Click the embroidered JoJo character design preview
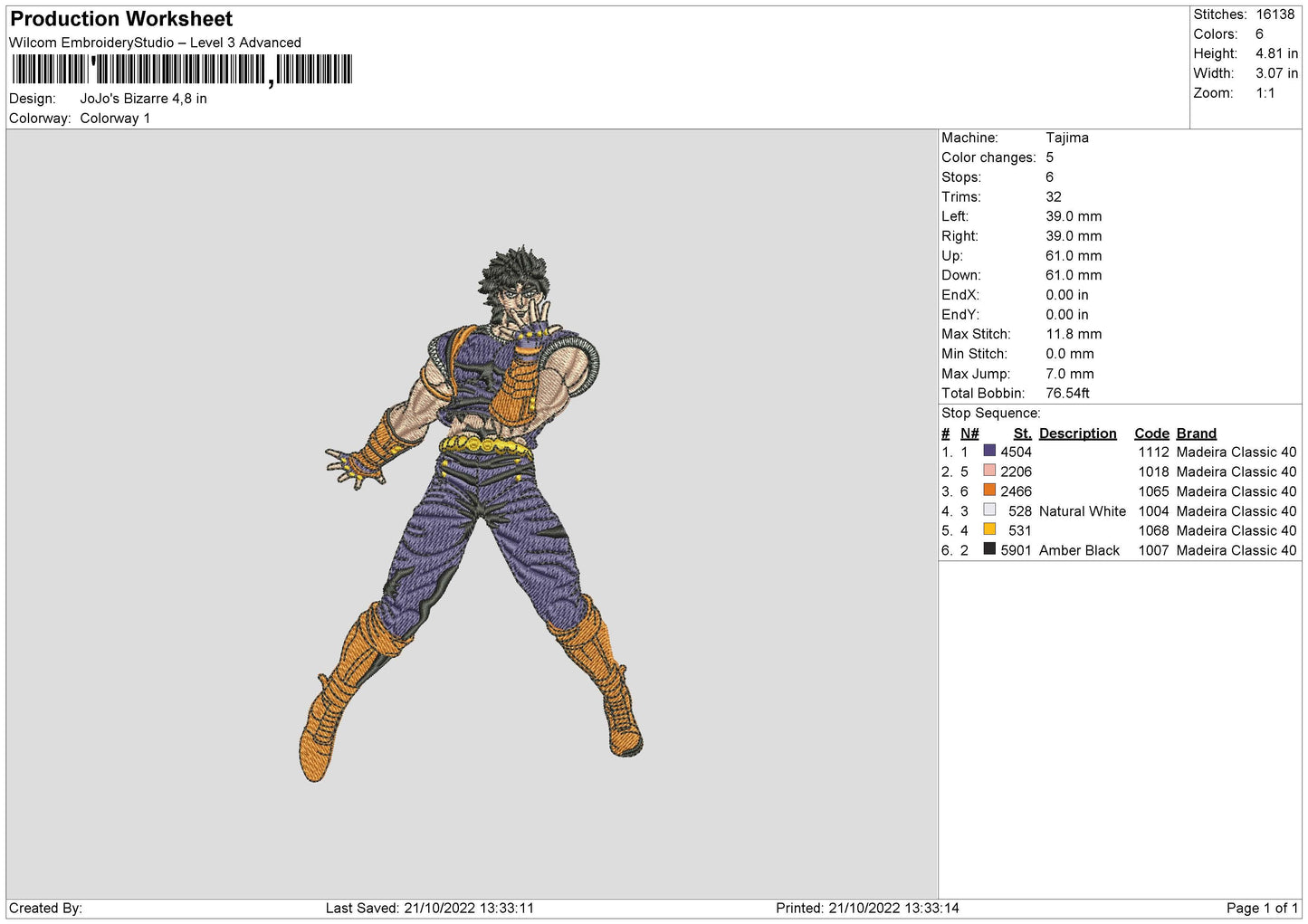Viewport: 1308px width, 924px height. click(471, 514)
